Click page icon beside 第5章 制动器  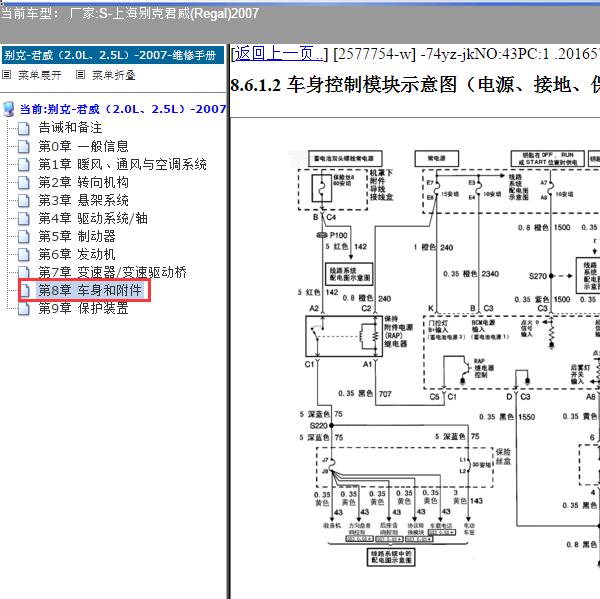coord(24,237)
